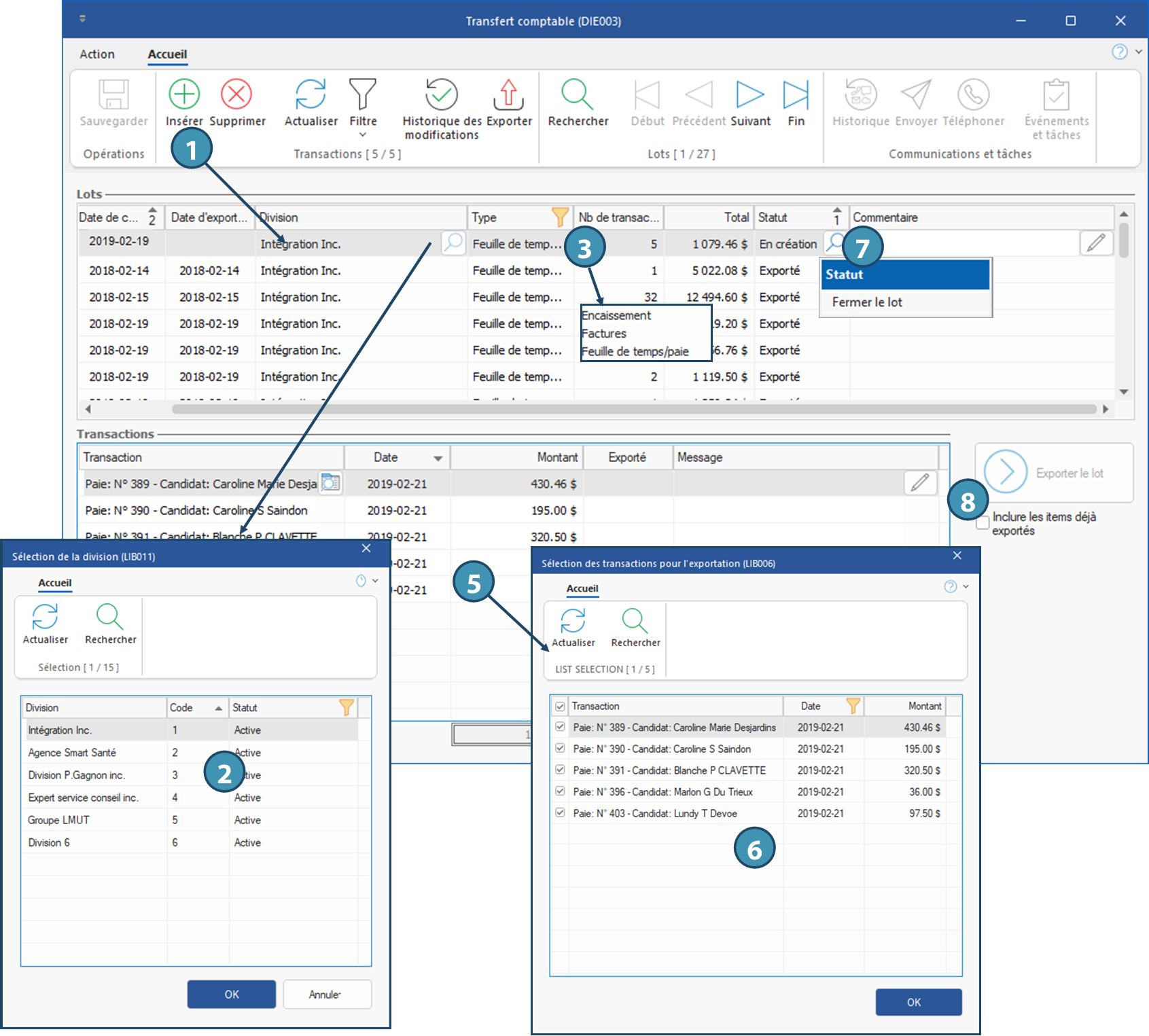Screen dimensions: 1149x1036
Task: Choose 'Fermer le lot' from Statut menu
Action: click(x=867, y=302)
